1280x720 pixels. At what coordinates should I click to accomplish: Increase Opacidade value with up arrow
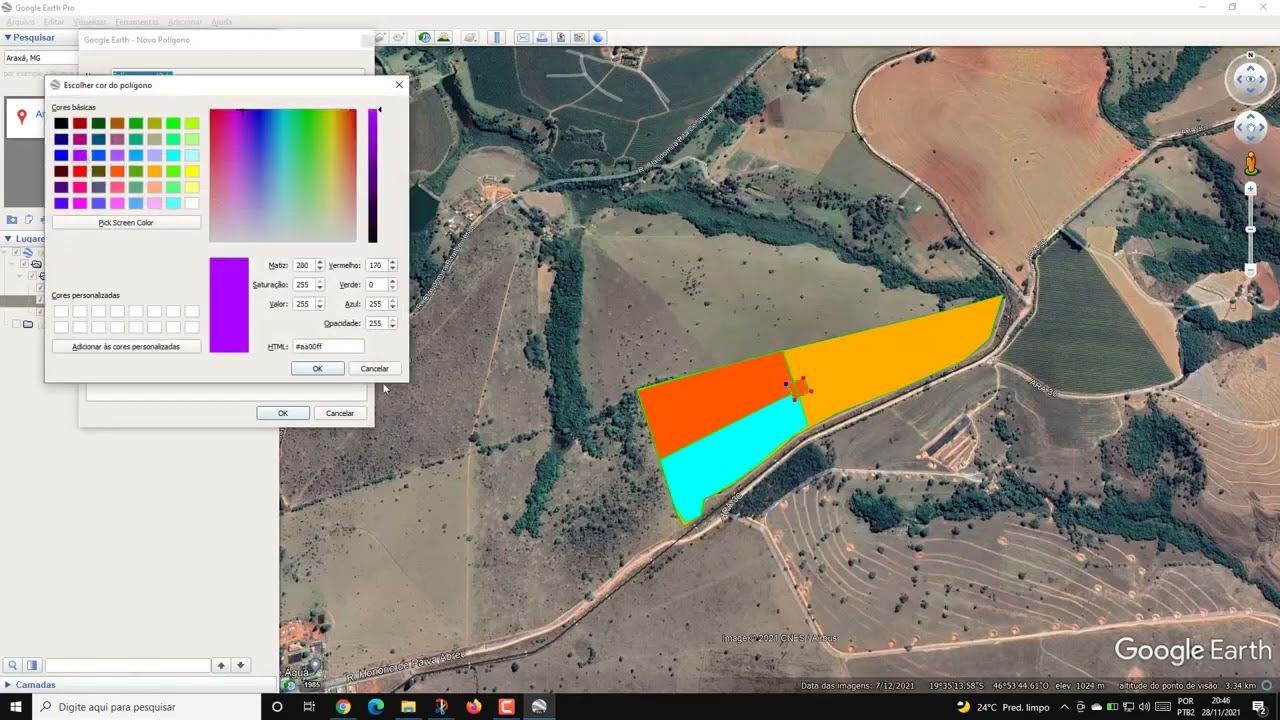tap(392, 321)
